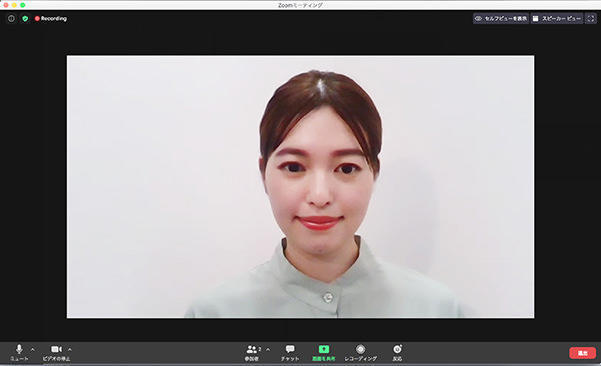Click the recording control icon
This screenshot has width=601, height=366.
point(360,349)
